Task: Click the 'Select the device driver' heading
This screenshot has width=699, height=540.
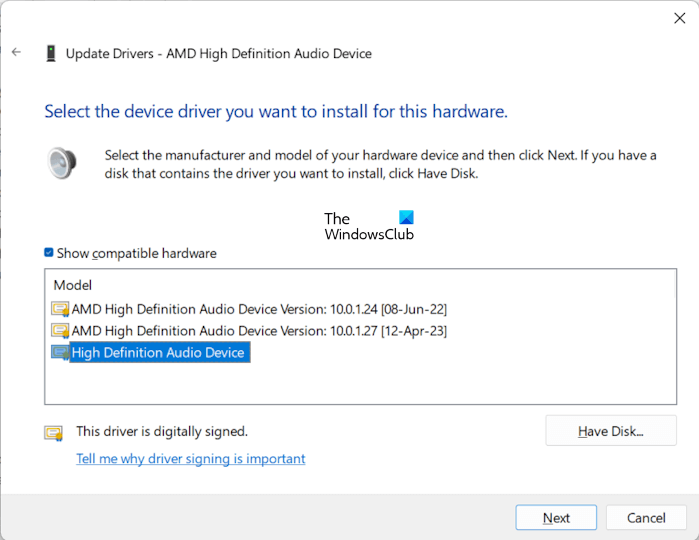Action: click(276, 111)
